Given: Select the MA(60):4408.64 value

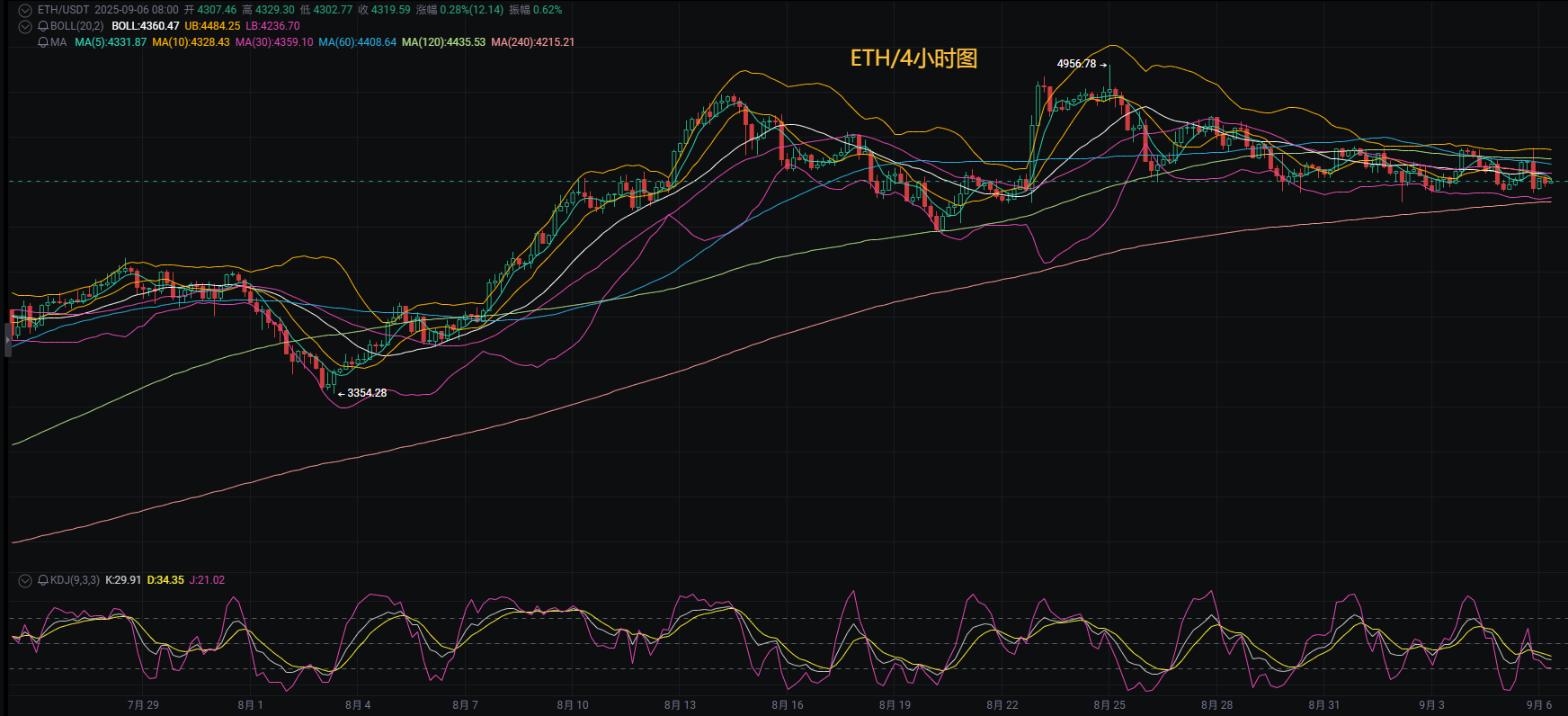Looking at the screenshot, I should click(357, 42).
